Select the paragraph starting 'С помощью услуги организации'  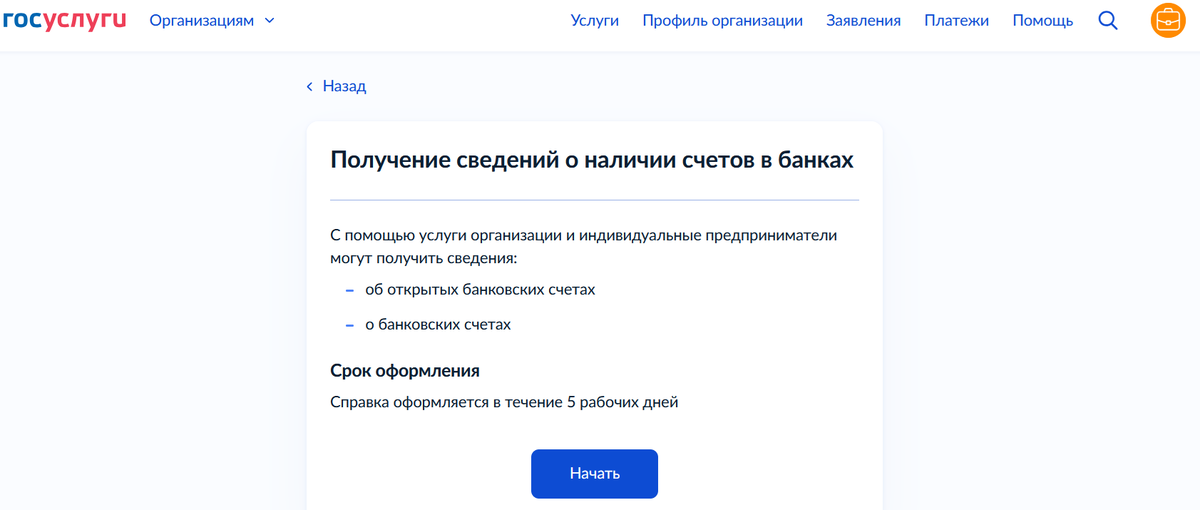583,247
